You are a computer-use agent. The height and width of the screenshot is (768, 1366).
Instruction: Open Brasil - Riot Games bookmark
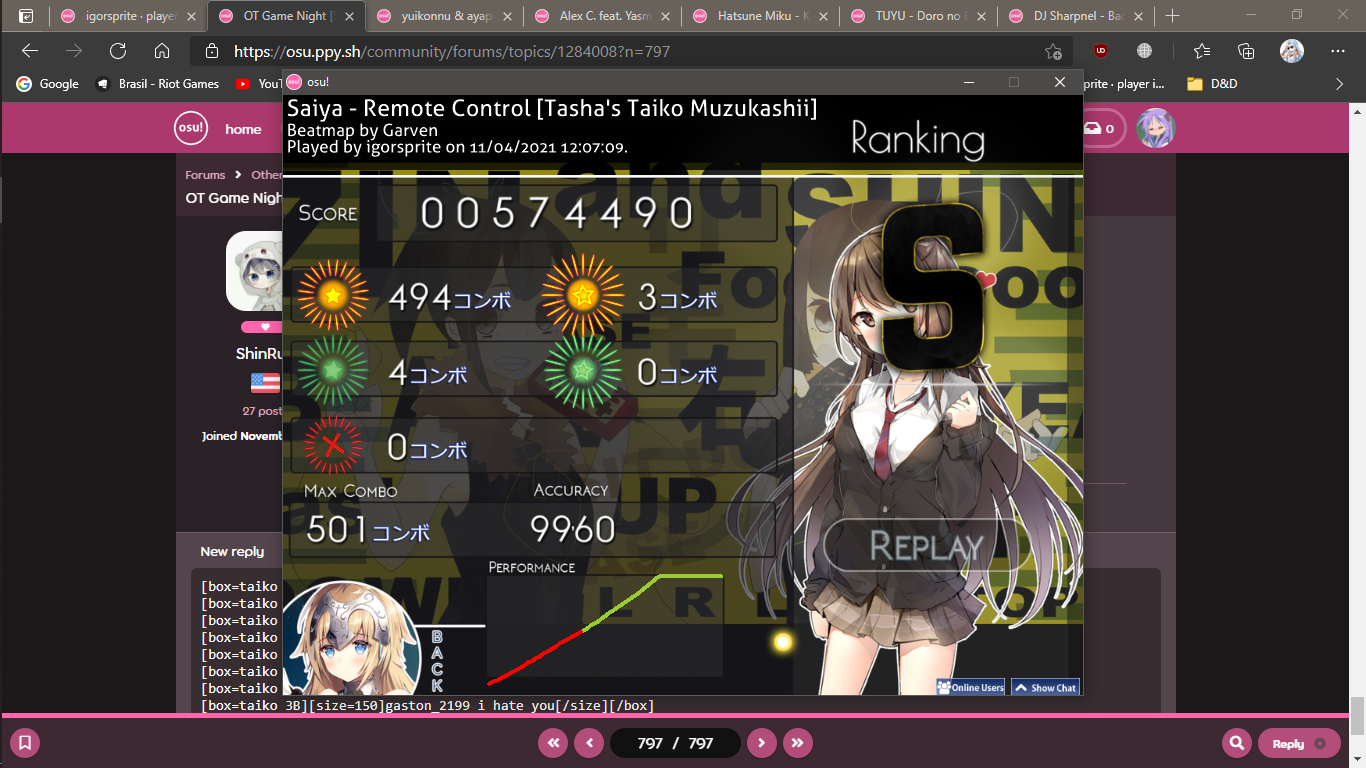pyautogui.click(x=158, y=84)
